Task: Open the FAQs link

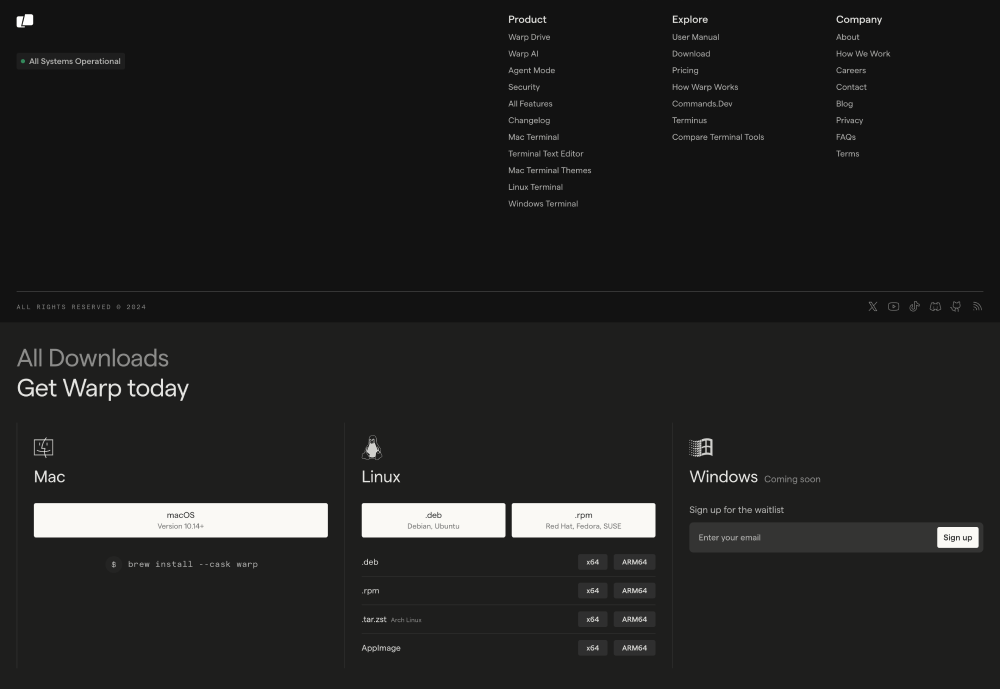Action: click(x=846, y=137)
